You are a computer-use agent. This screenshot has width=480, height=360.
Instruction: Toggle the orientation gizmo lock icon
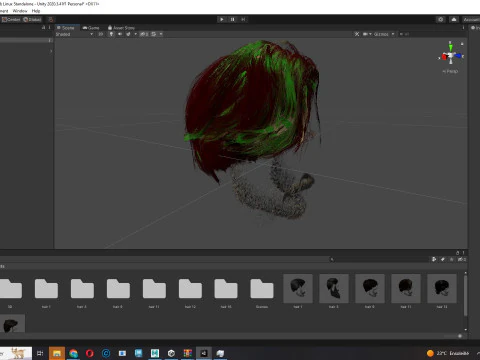point(462,44)
